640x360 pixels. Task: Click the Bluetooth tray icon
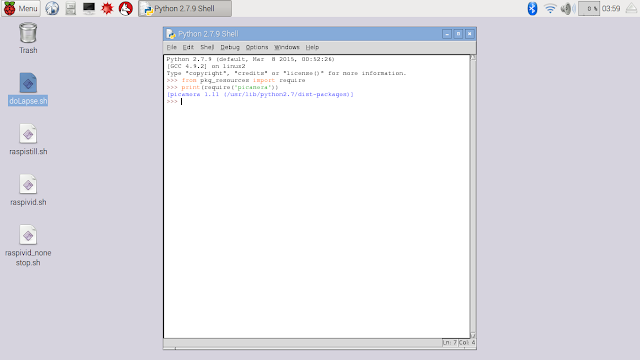point(532,8)
